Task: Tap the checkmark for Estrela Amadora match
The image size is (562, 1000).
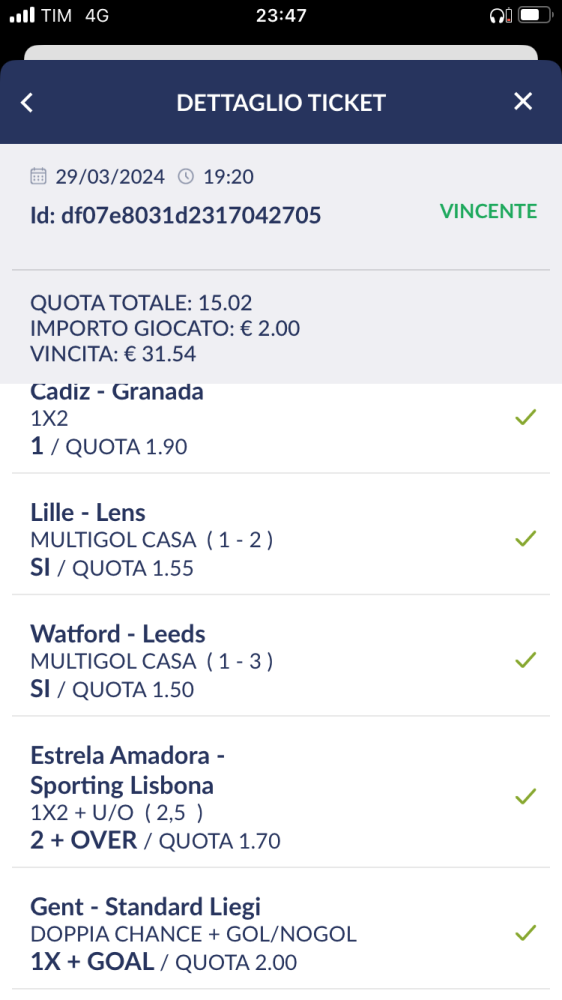Action: (x=526, y=797)
